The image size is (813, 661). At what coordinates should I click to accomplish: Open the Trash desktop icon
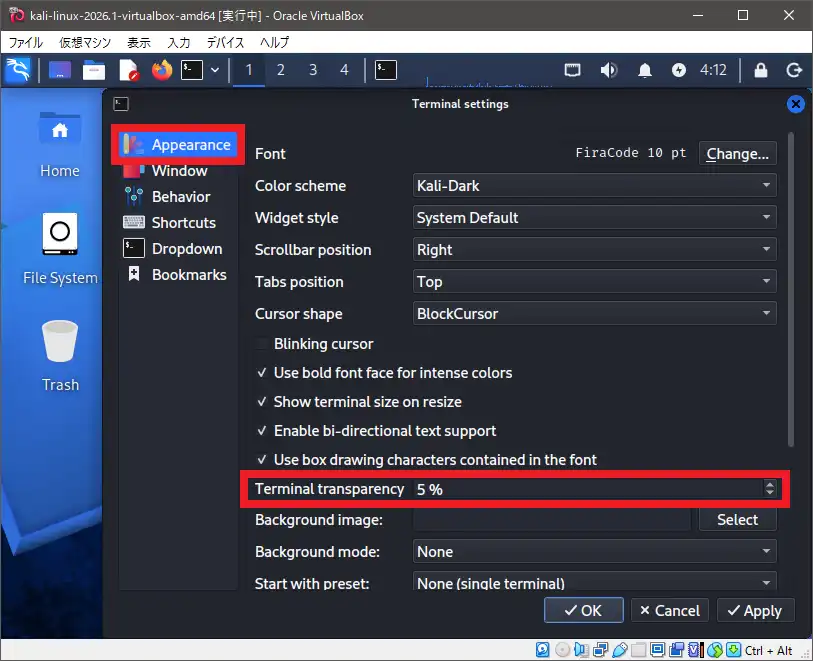[x=60, y=355]
